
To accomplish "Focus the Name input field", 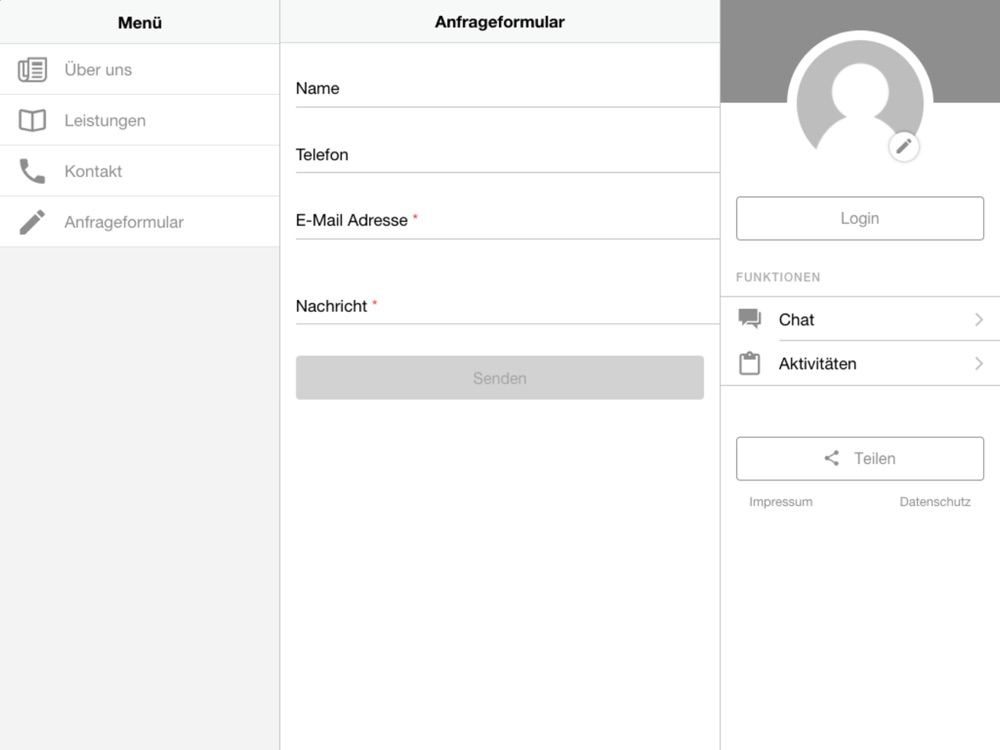I will (508, 88).
